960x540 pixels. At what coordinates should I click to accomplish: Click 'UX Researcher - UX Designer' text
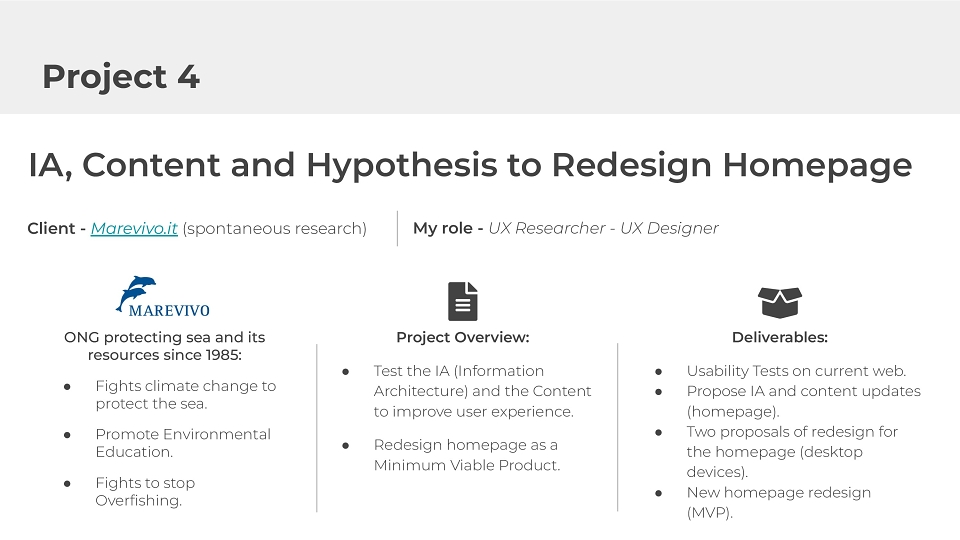(603, 228)
